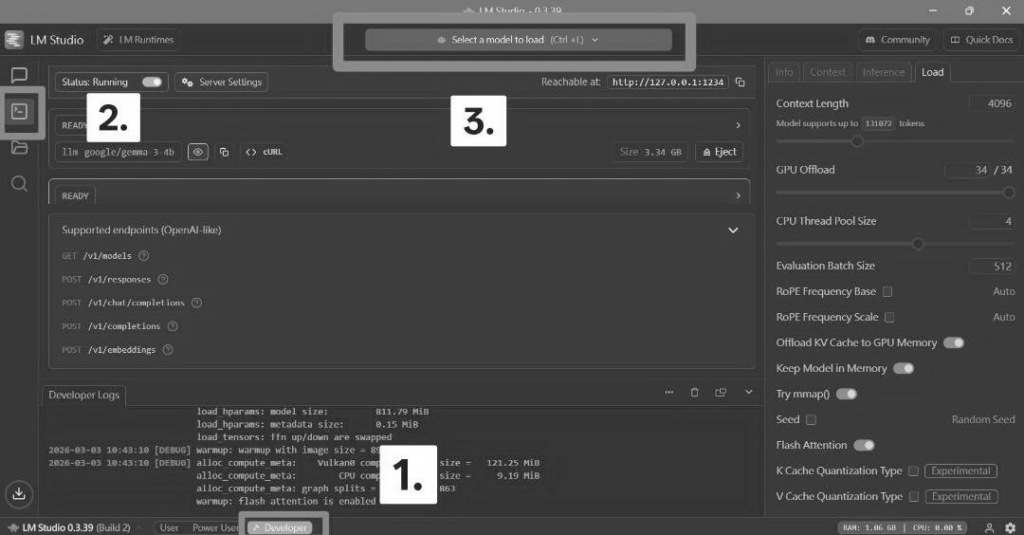Open the Chat view in sidebar
Viewport: 1024px width, 535px height.
click(x=19, y=75)
